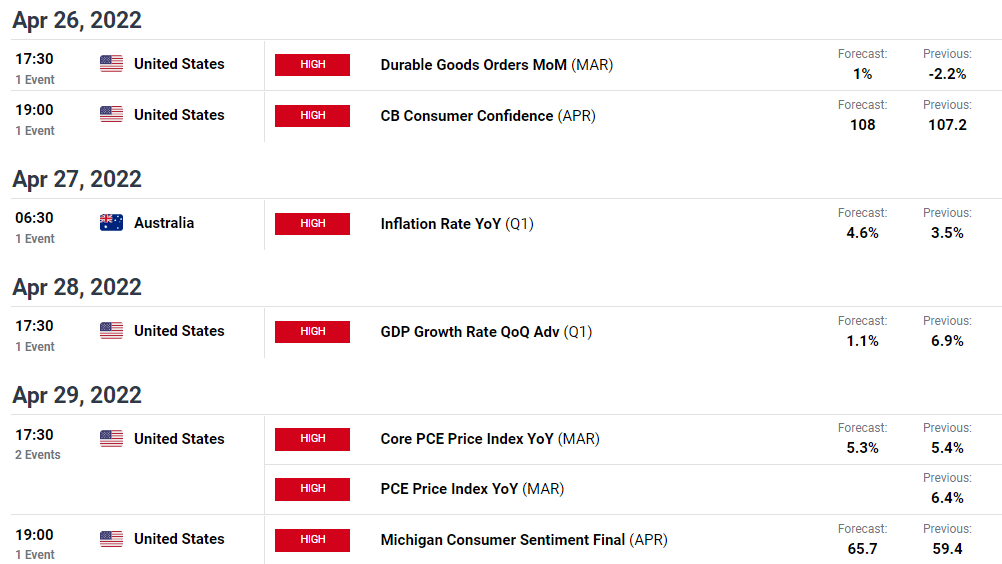Click the 06:30 time for Australia

pos(34,218)
